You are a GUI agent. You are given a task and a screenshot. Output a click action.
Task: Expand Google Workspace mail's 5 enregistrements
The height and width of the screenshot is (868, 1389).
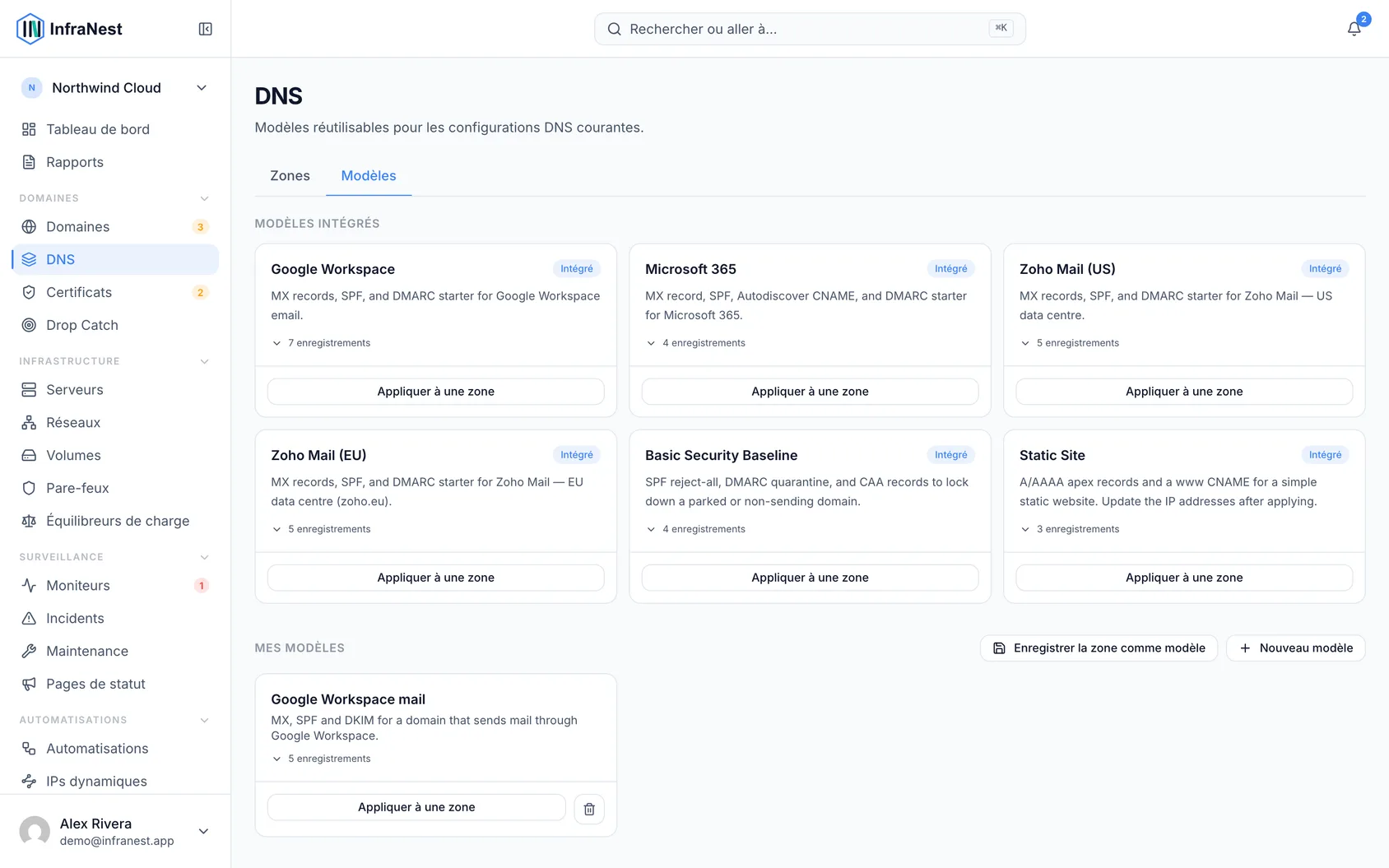322,759
